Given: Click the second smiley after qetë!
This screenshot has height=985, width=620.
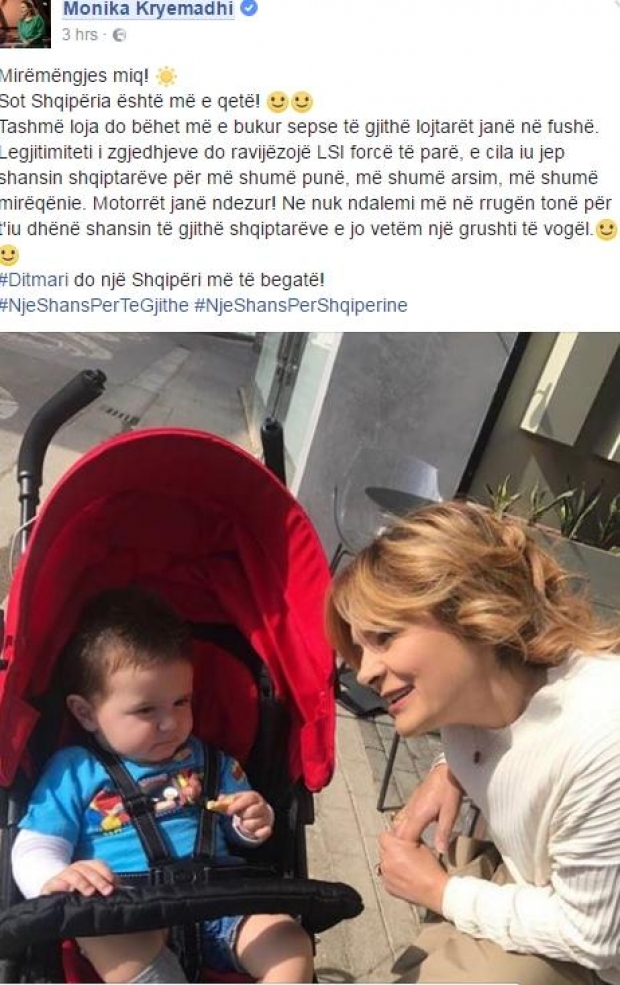Looking at the screenshot, I should tap(302, 102).
